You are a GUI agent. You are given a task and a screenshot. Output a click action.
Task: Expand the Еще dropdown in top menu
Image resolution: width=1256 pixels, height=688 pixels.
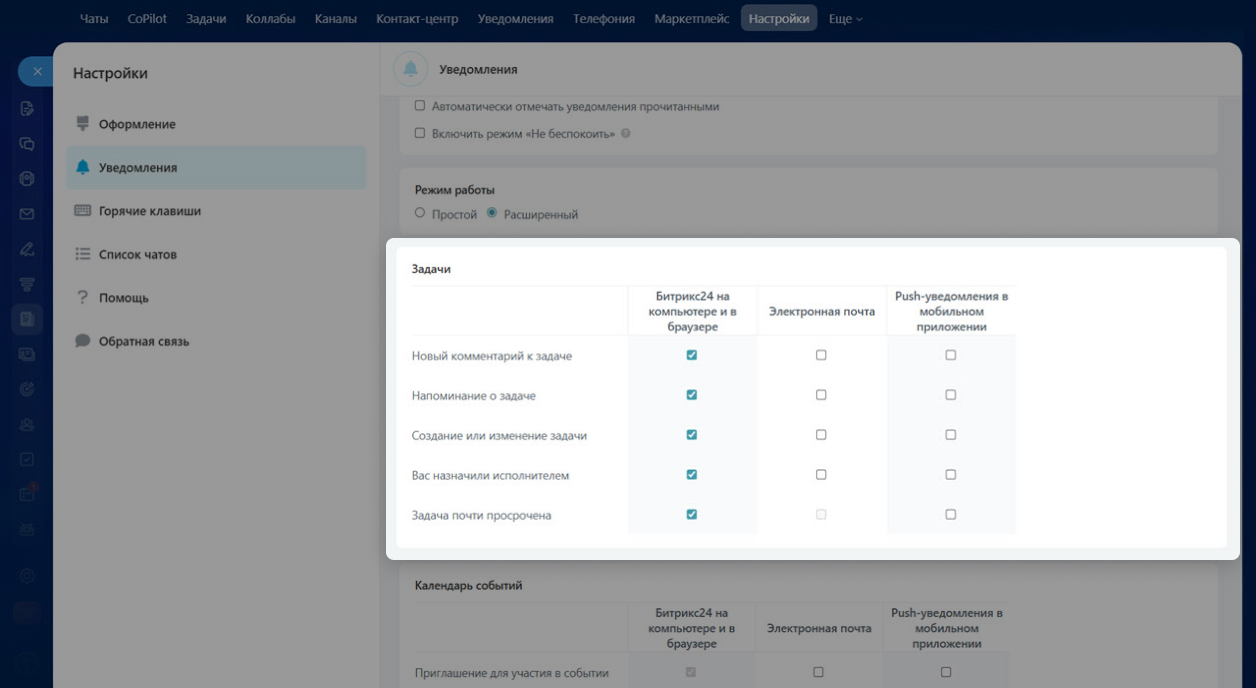845,18
